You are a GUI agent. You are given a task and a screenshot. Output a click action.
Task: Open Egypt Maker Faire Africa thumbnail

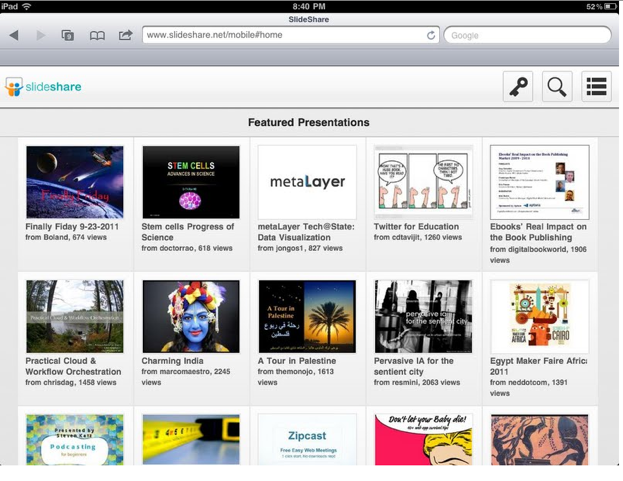pyautogui.click(x=540, y=316)
